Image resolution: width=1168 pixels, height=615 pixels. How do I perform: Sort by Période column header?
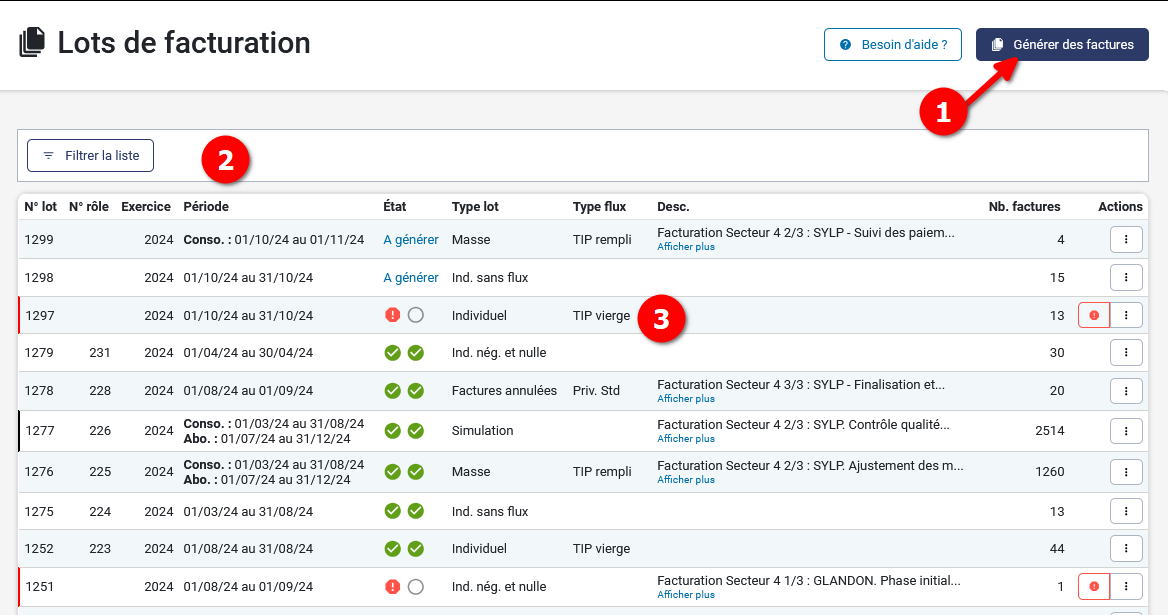point(206,207)
